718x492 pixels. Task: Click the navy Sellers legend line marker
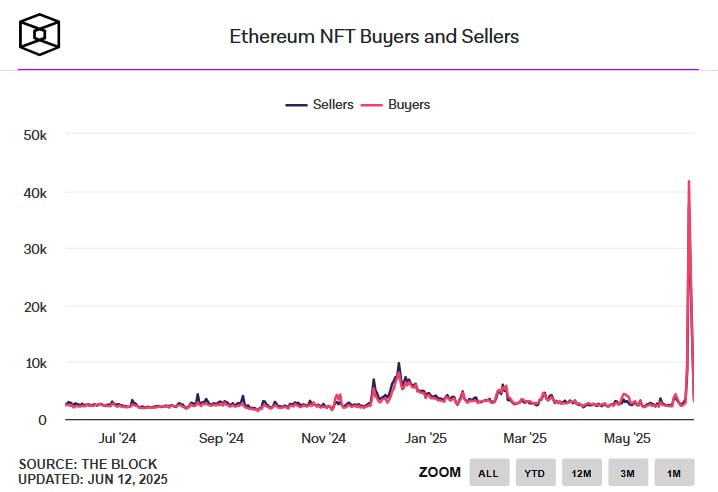[296, 104]
